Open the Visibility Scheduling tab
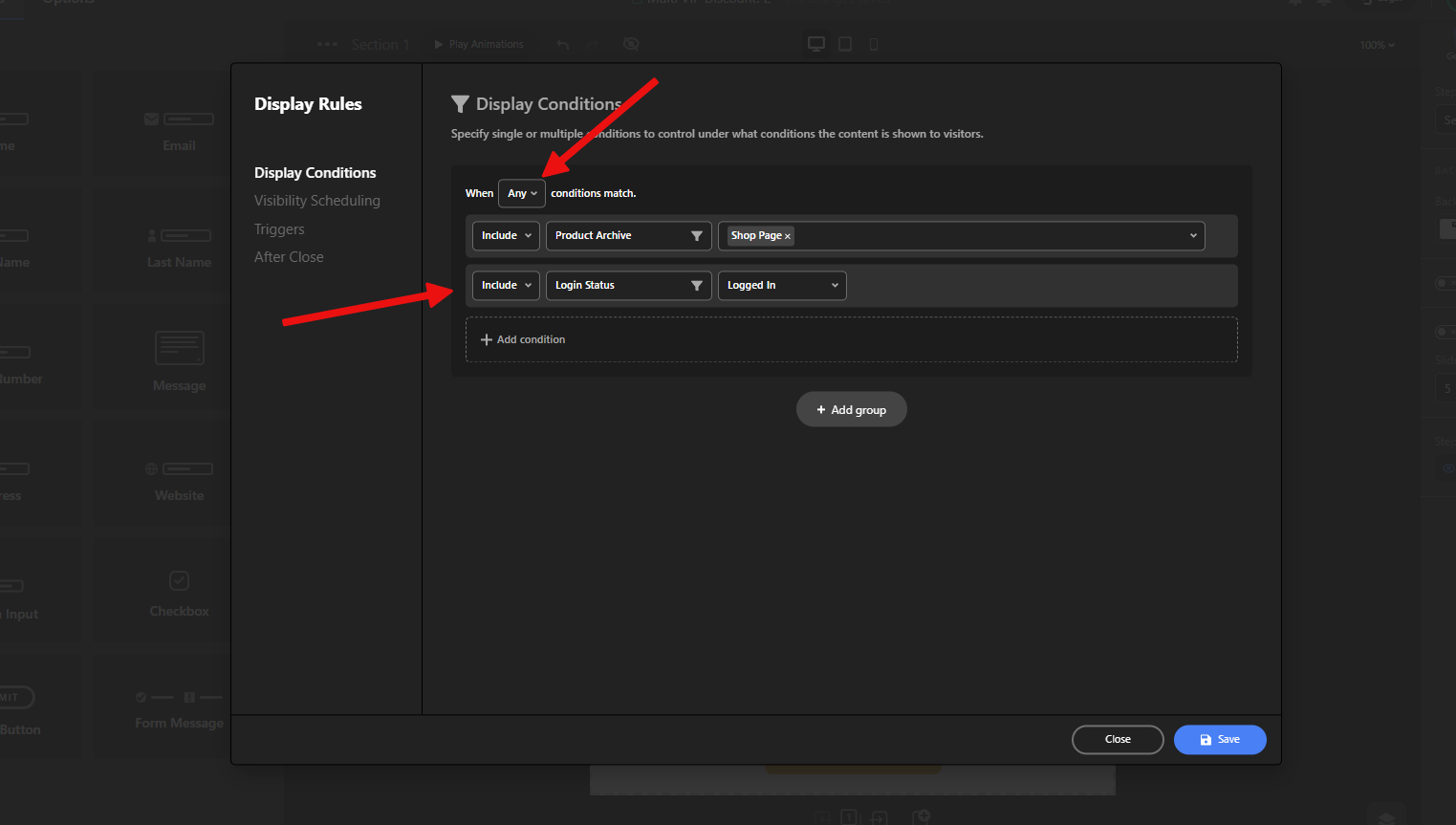The height and width of the screenshot is (825, 1456). tap(316, 201)
